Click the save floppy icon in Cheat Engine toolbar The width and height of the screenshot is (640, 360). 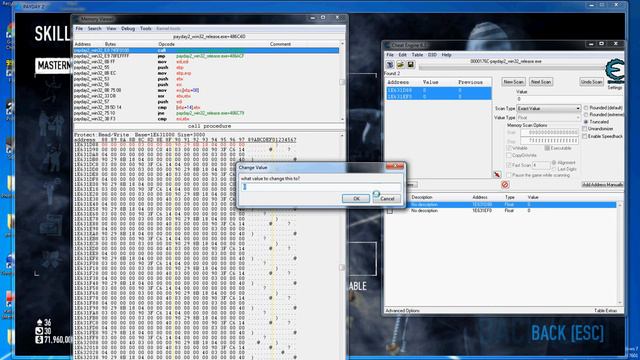pyautogui.click(x=411, y=65)
